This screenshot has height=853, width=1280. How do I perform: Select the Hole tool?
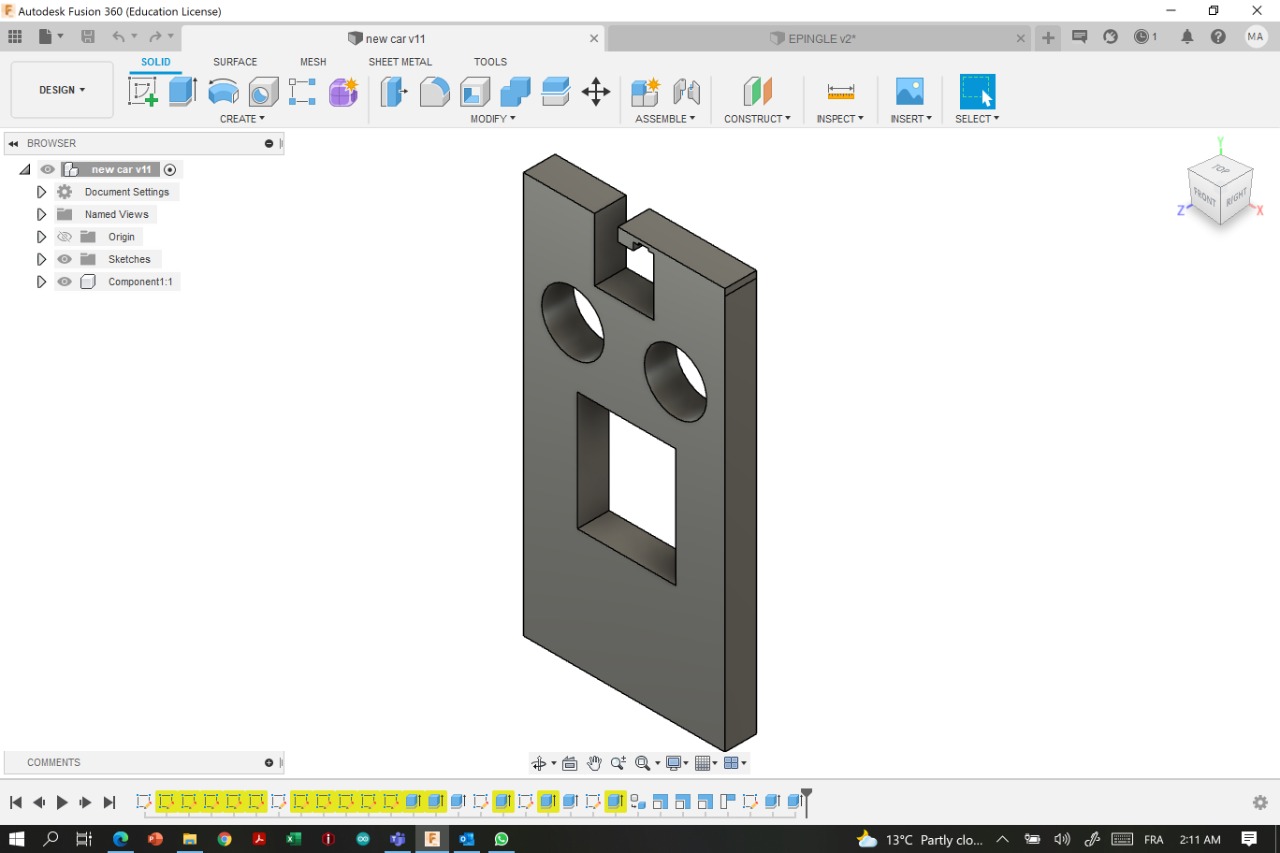(263, 92)
